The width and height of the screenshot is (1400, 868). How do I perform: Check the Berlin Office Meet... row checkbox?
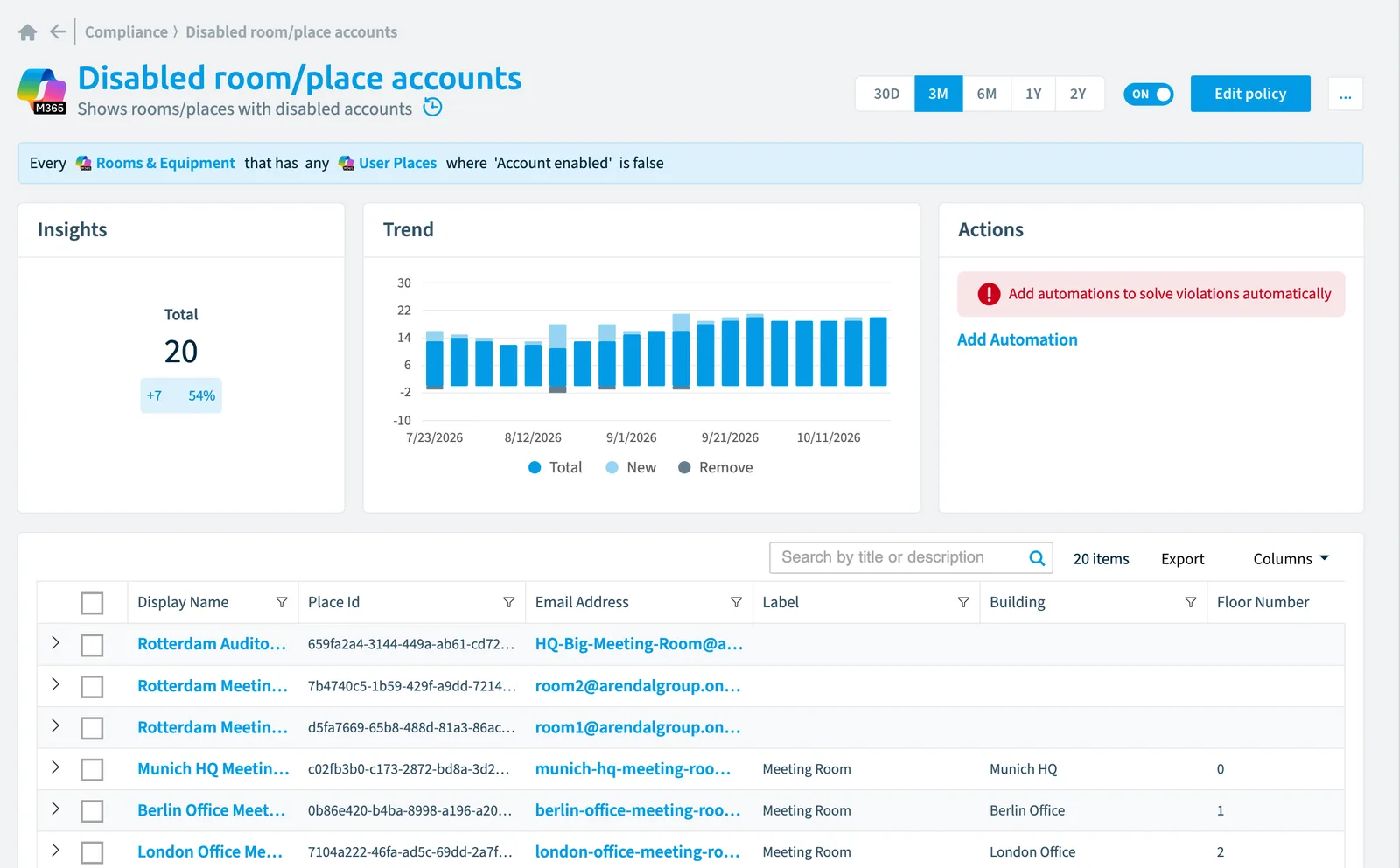coord(92,811)
